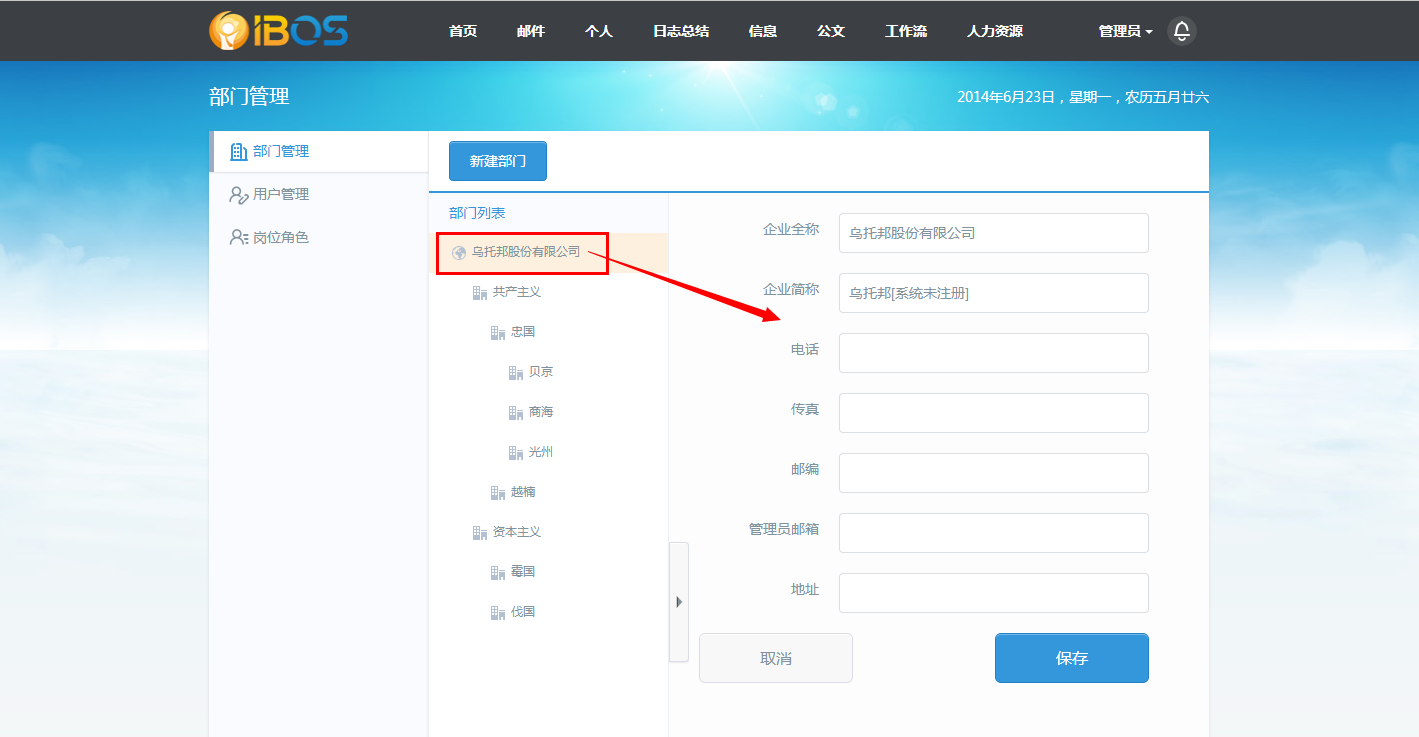Click the department management building icon in sidebar

pyautogui.click(x=238, y=152)
